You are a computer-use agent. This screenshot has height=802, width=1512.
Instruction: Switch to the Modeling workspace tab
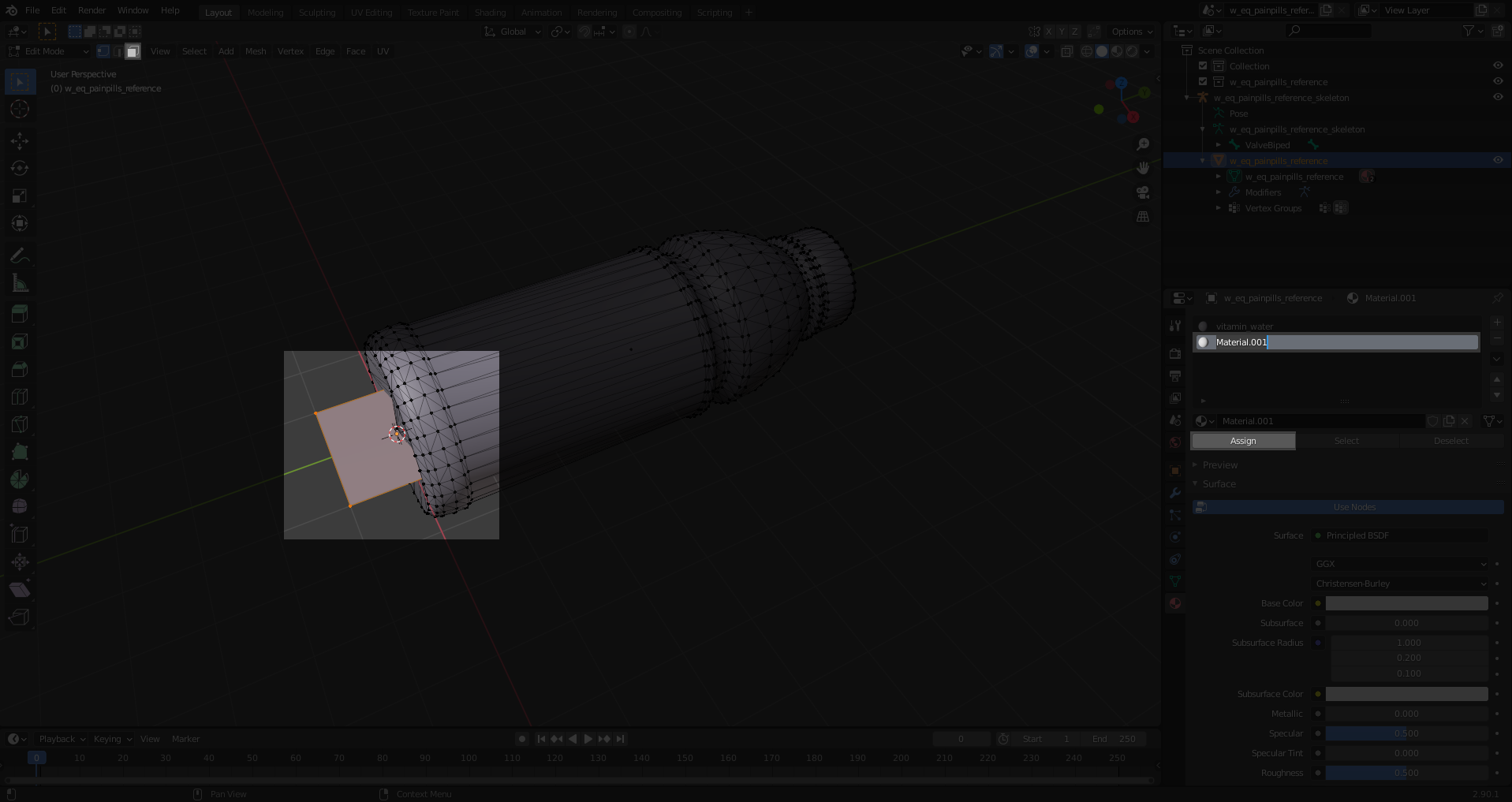point(265,13)
